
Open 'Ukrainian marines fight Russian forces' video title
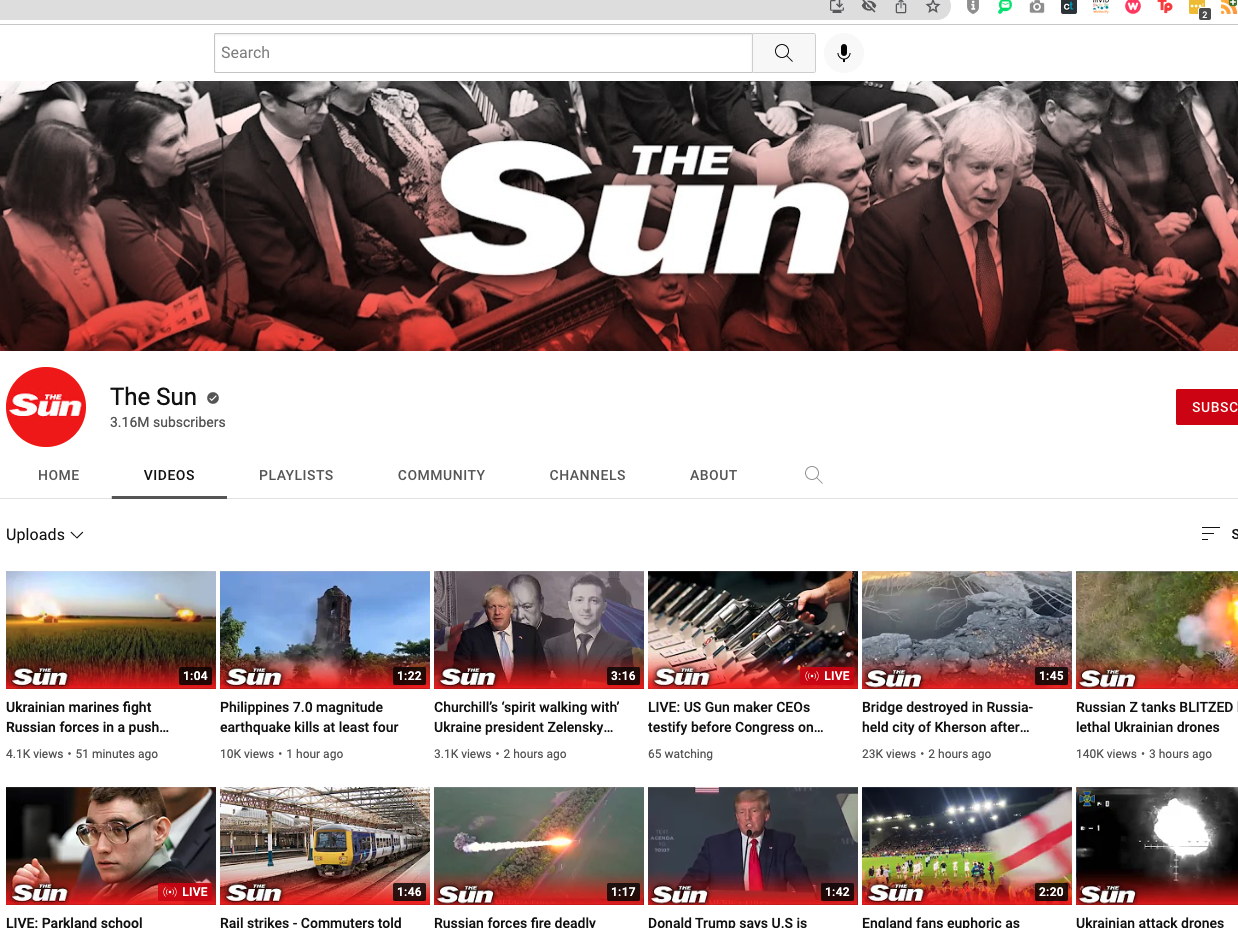coord(88,717)
